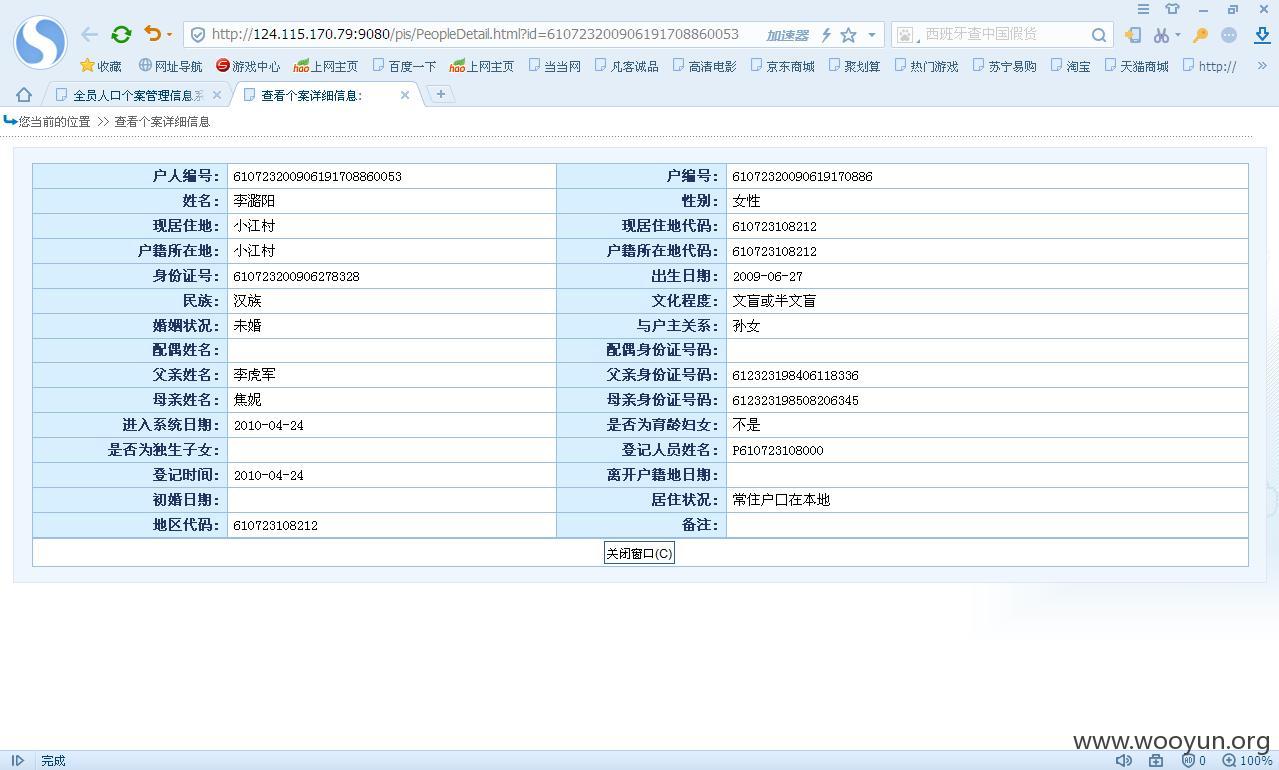Viewport: 1279px width, 770px height.
Task: Open the screenshot tool dropdown arrow
Action: (x=1177, y=35)
